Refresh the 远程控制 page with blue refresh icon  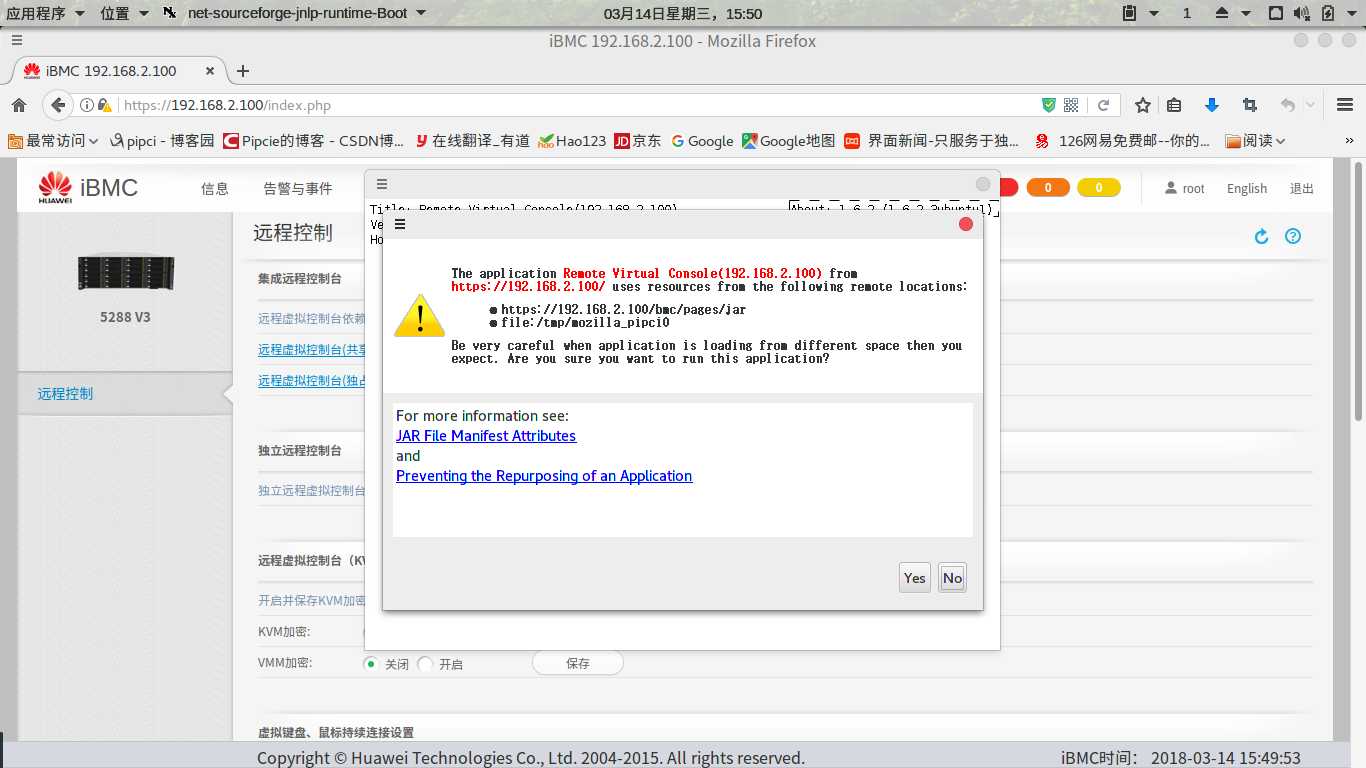point(1261,236)
